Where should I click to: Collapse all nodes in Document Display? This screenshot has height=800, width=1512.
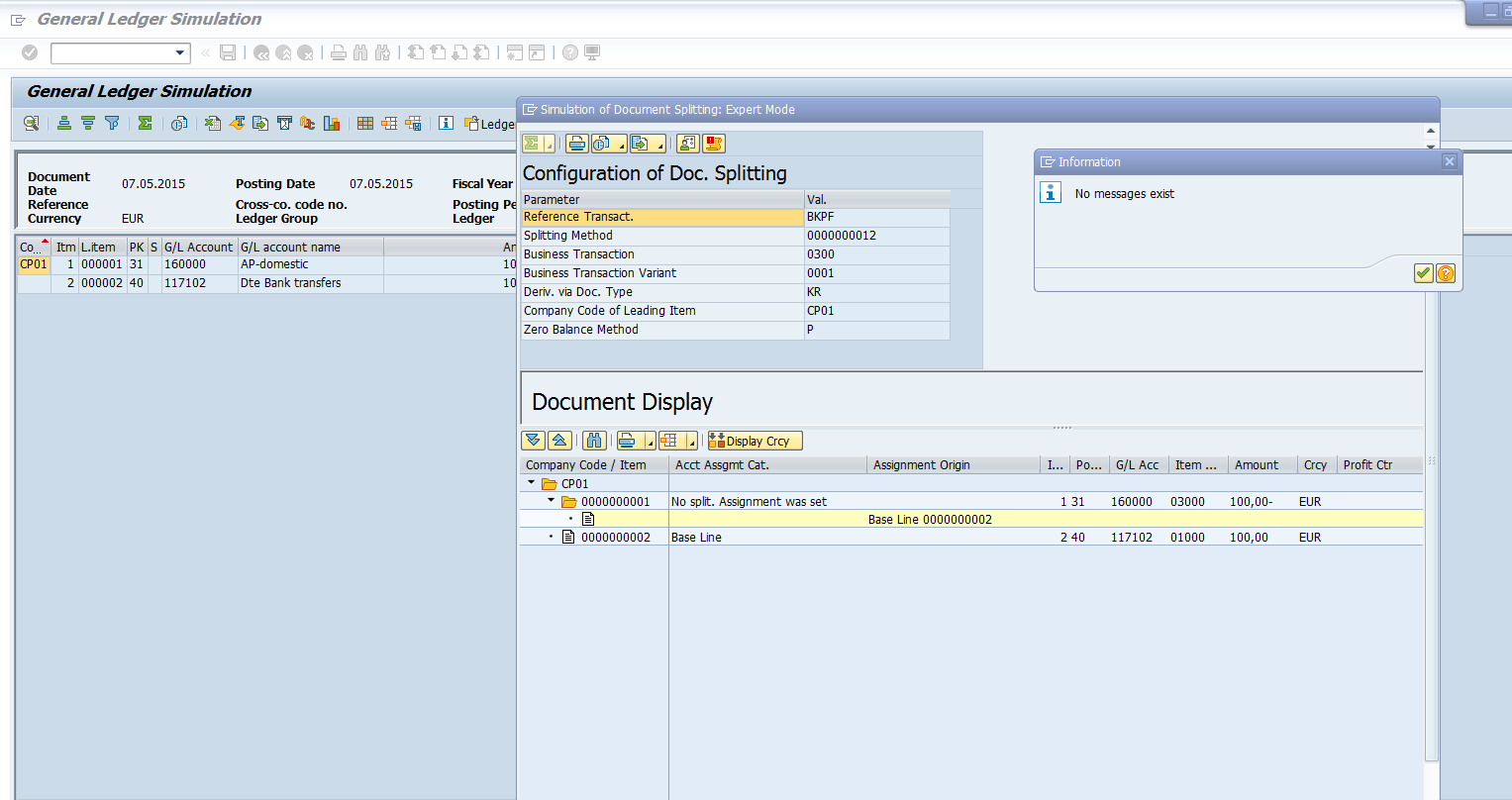[558, 441]
